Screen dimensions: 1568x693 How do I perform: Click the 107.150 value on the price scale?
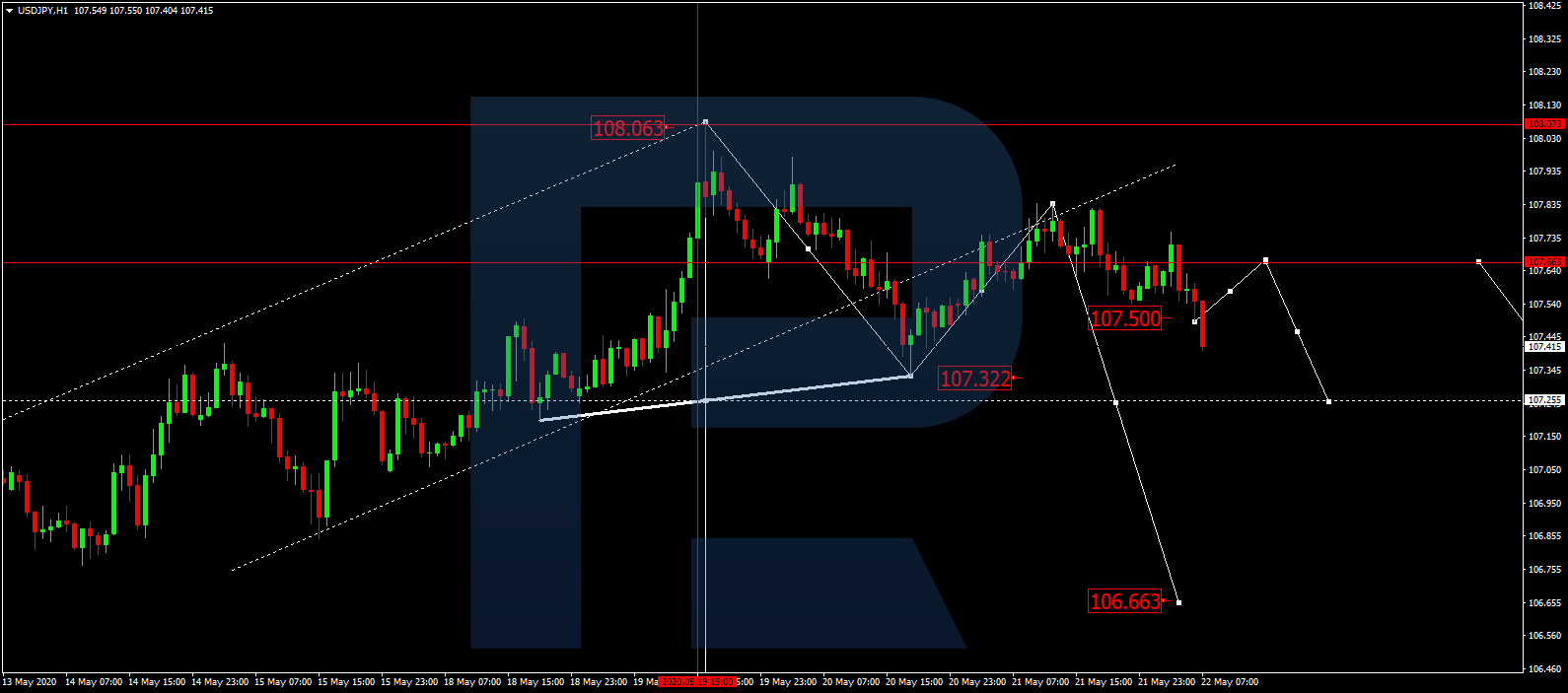tap(1544, 437)
